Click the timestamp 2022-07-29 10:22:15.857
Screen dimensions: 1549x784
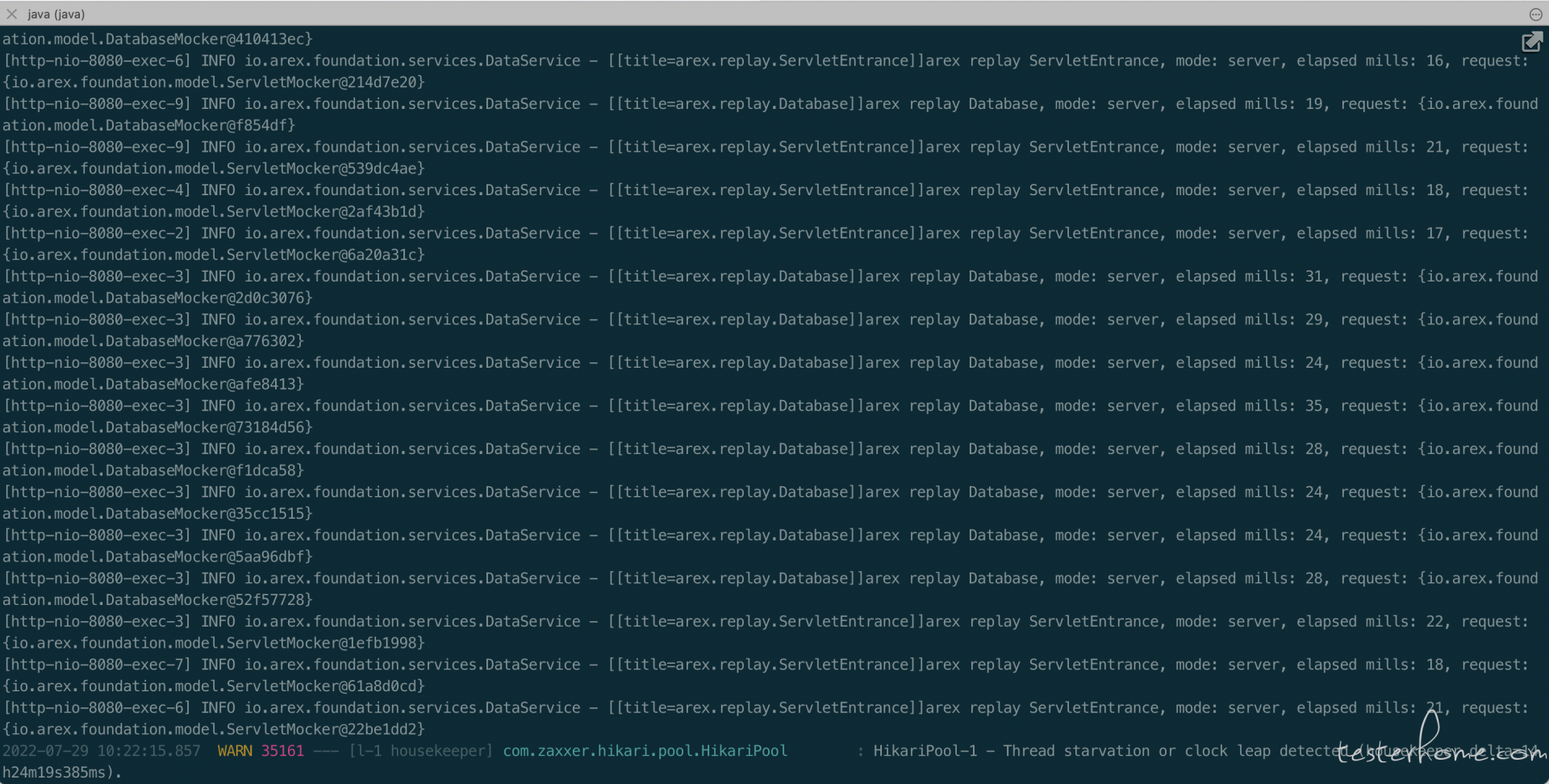click(102, 751)
